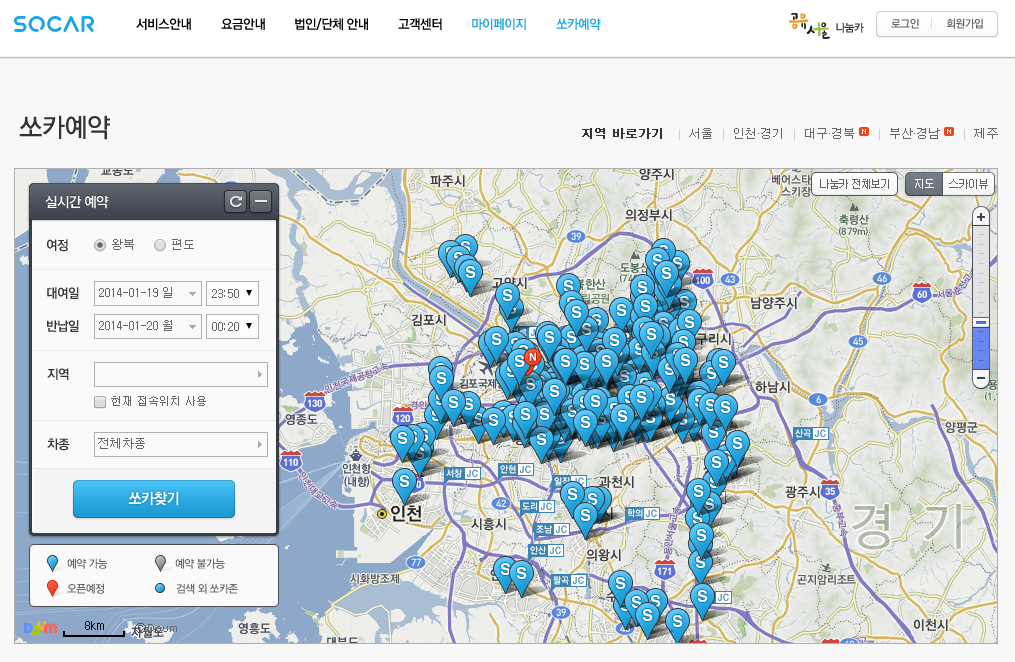Click the airport icon near 김포국제

(x=486, y=368)
